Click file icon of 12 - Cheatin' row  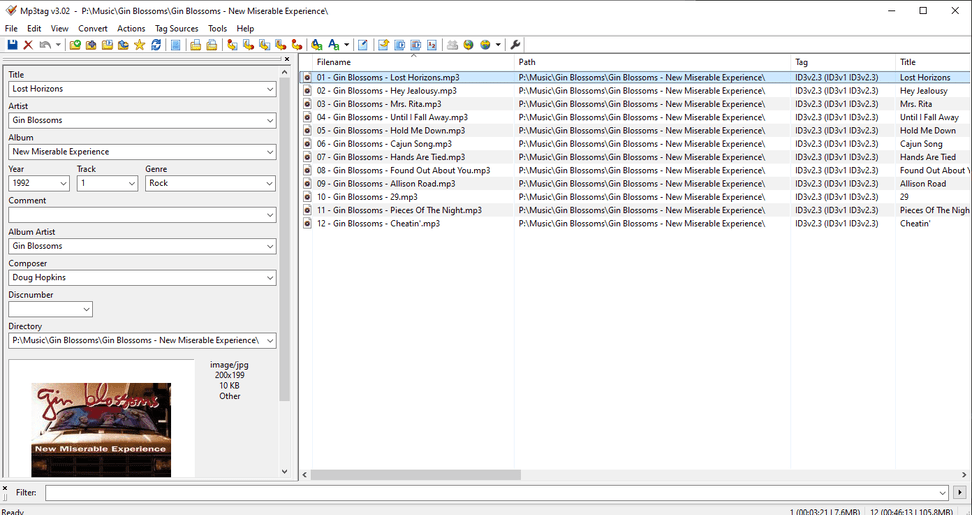pos(307,223)
